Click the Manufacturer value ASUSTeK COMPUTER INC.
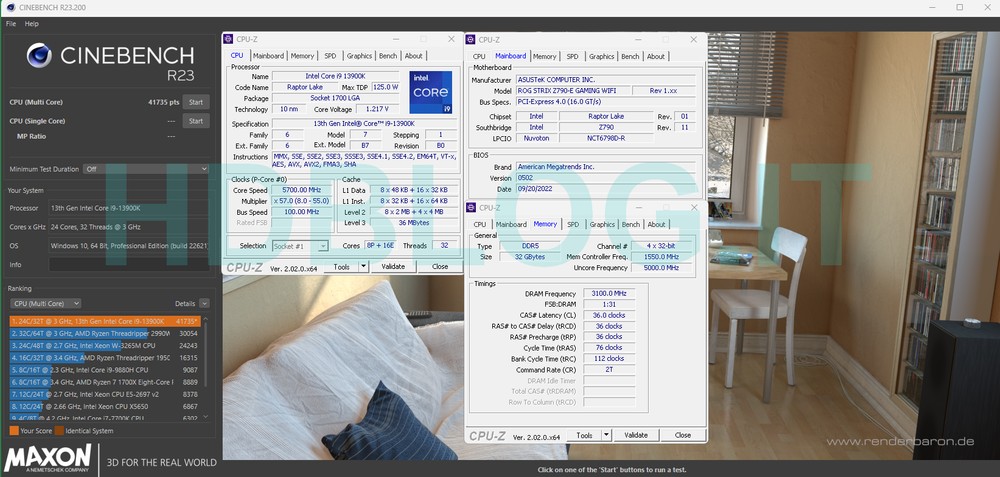Viewport: 1000px width, 477px height. pyautogui.click(x=605, y=80)
